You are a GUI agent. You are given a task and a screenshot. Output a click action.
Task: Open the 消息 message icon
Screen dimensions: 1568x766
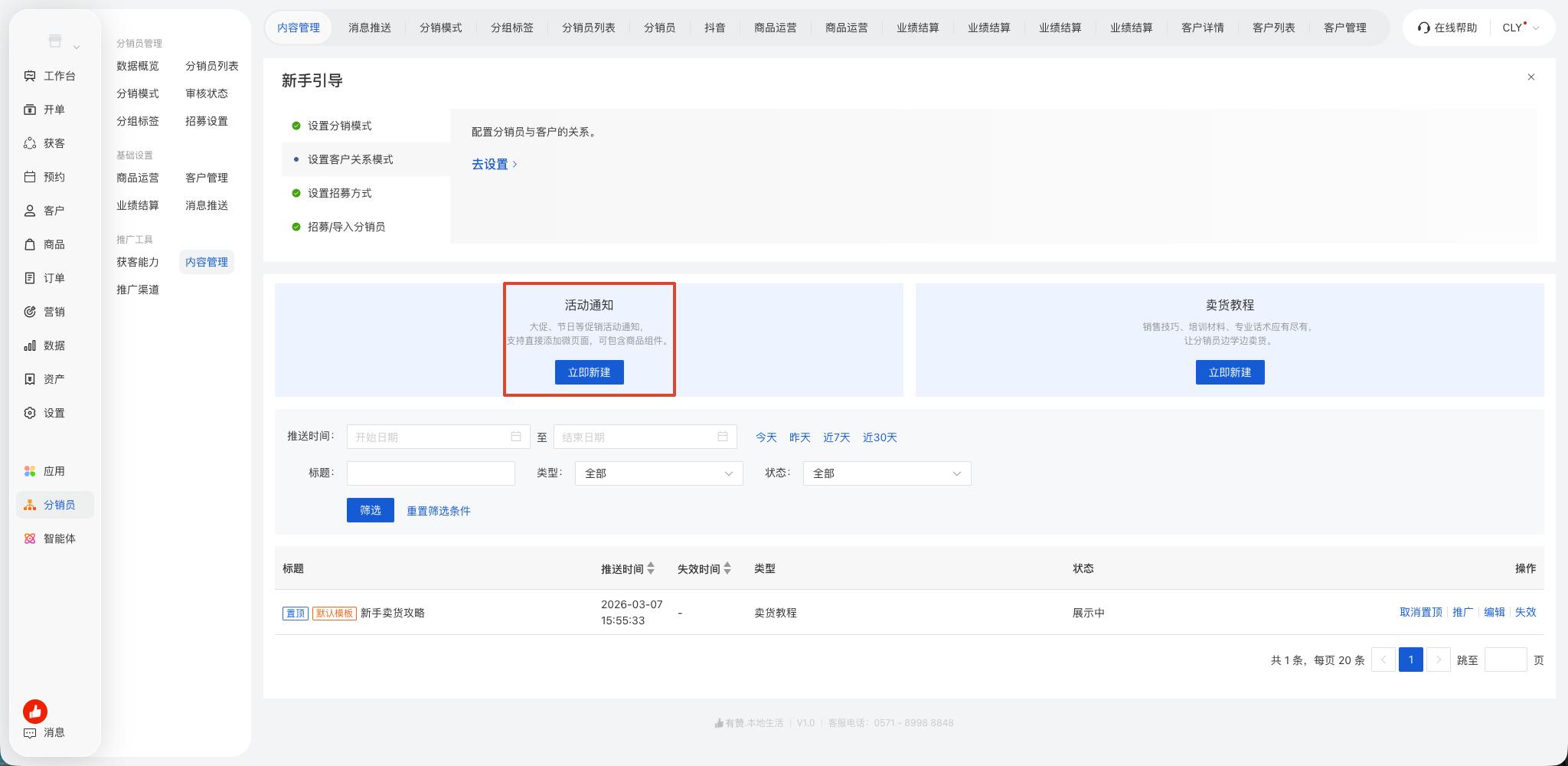click(x=30, y=732)
